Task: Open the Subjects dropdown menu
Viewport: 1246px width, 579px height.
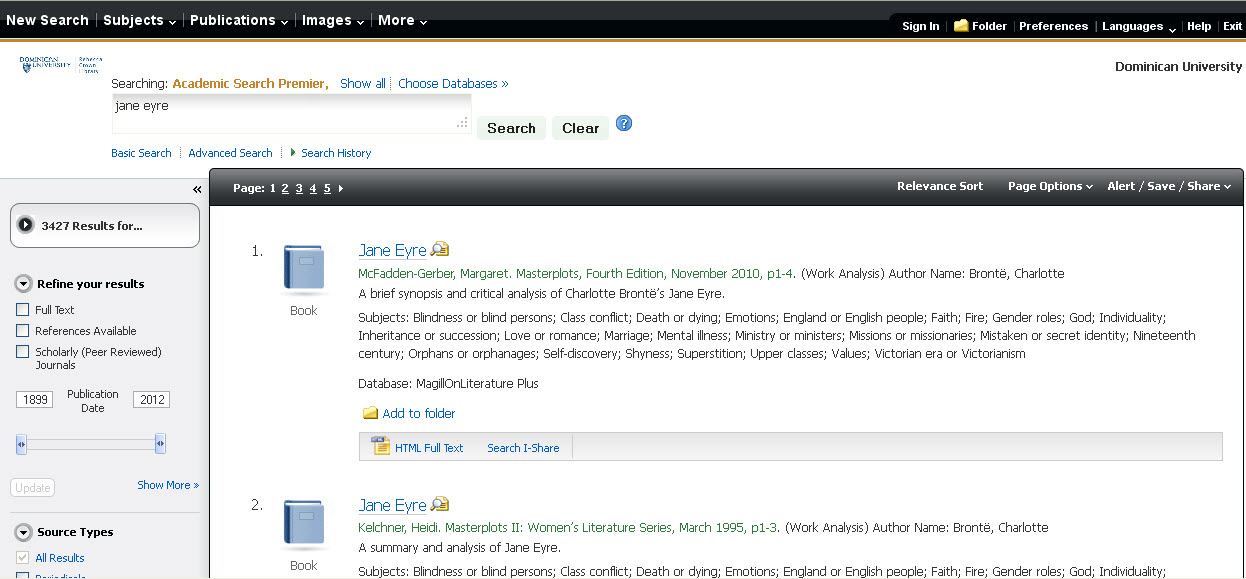Action: [139, 20]
